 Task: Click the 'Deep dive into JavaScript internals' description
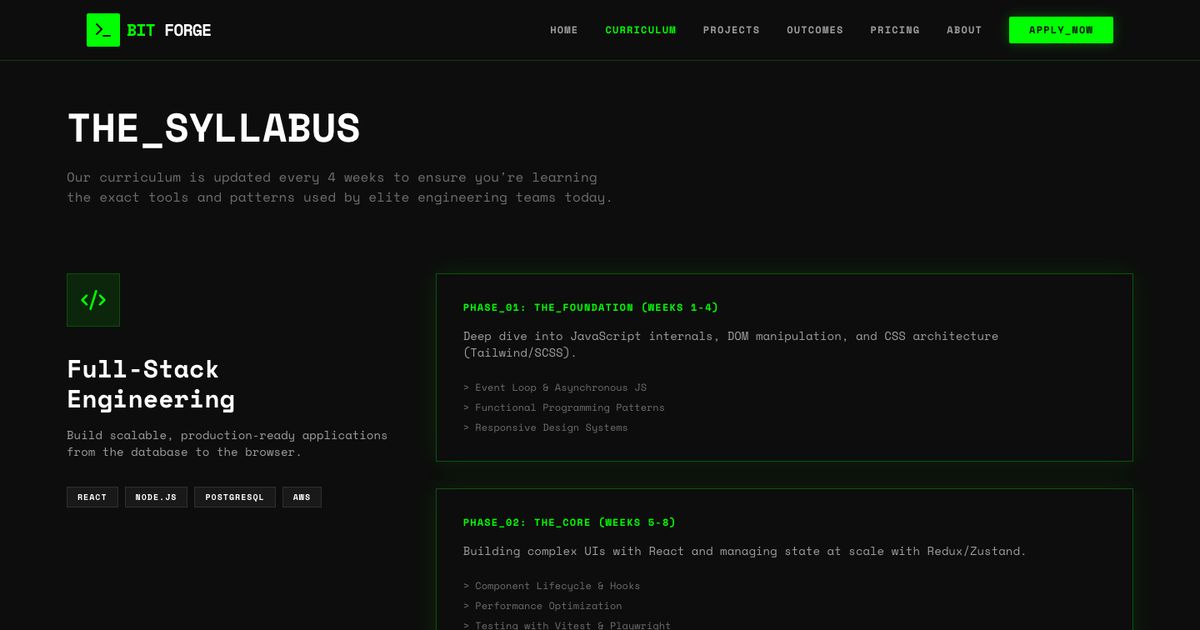coord(731,344)
